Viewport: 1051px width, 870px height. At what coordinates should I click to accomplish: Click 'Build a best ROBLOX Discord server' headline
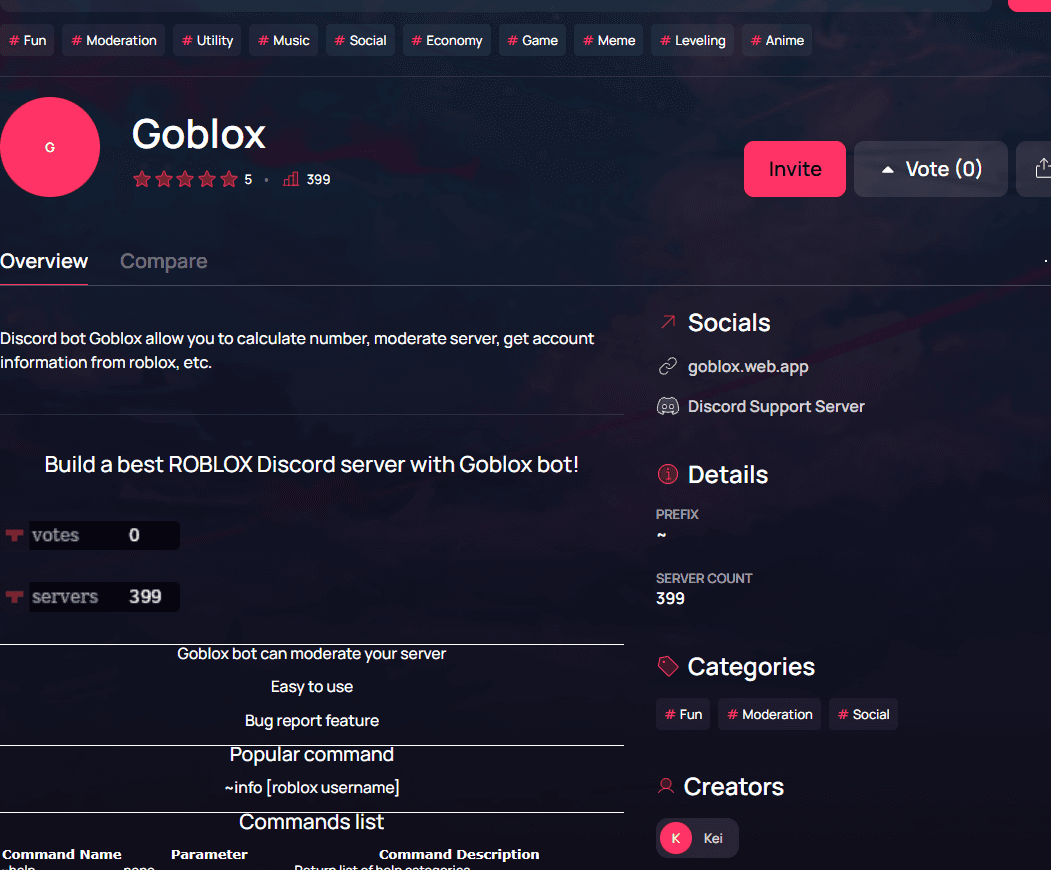pos(312,464)
